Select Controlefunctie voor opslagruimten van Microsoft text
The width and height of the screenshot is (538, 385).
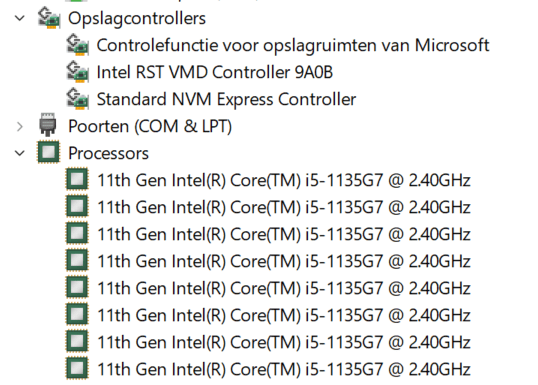(x=293, y=46)
